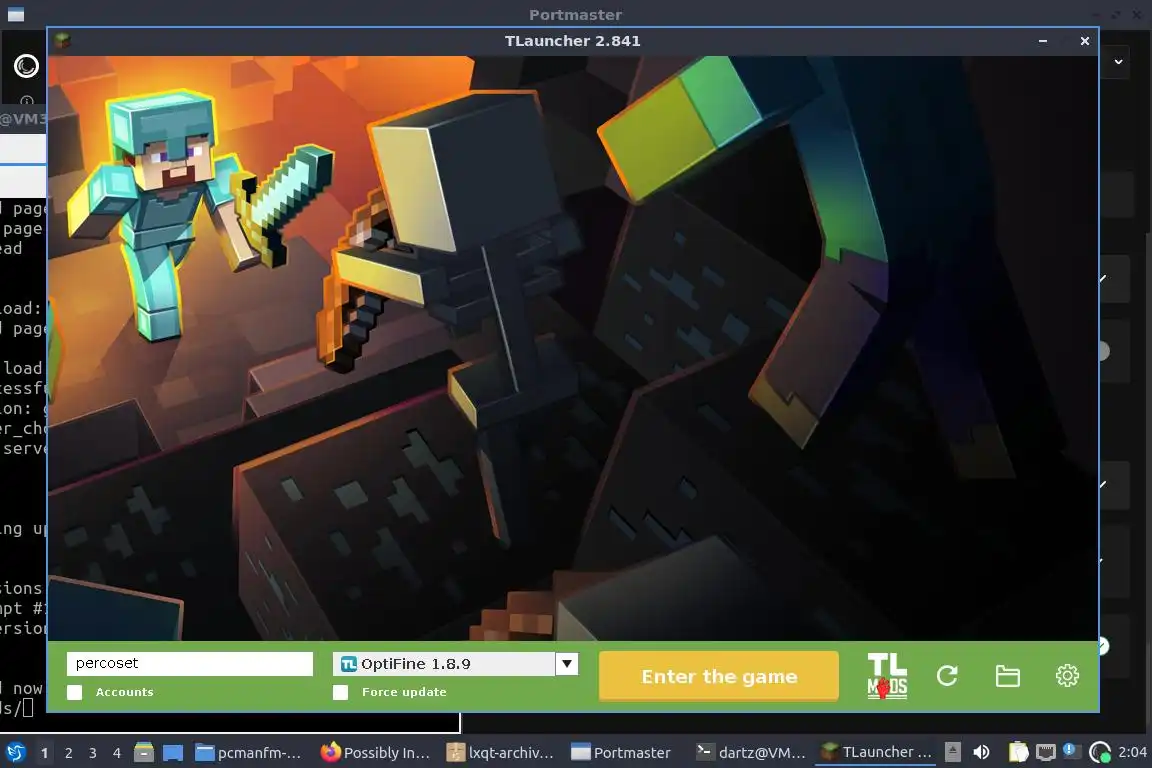This screenshot has width=1152, height=768.
Task: Open the LXQt start menu icon
Action: point(15,752)
